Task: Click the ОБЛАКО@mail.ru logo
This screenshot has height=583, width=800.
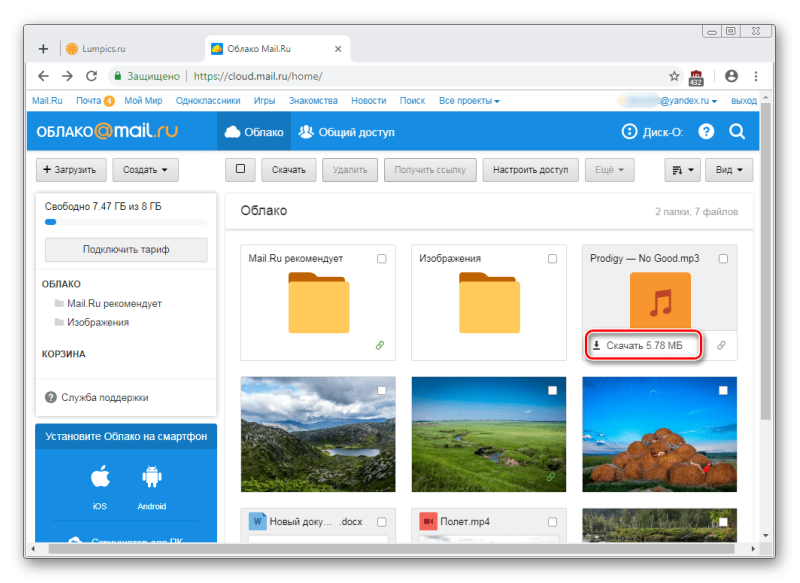Action: (107, 131)
